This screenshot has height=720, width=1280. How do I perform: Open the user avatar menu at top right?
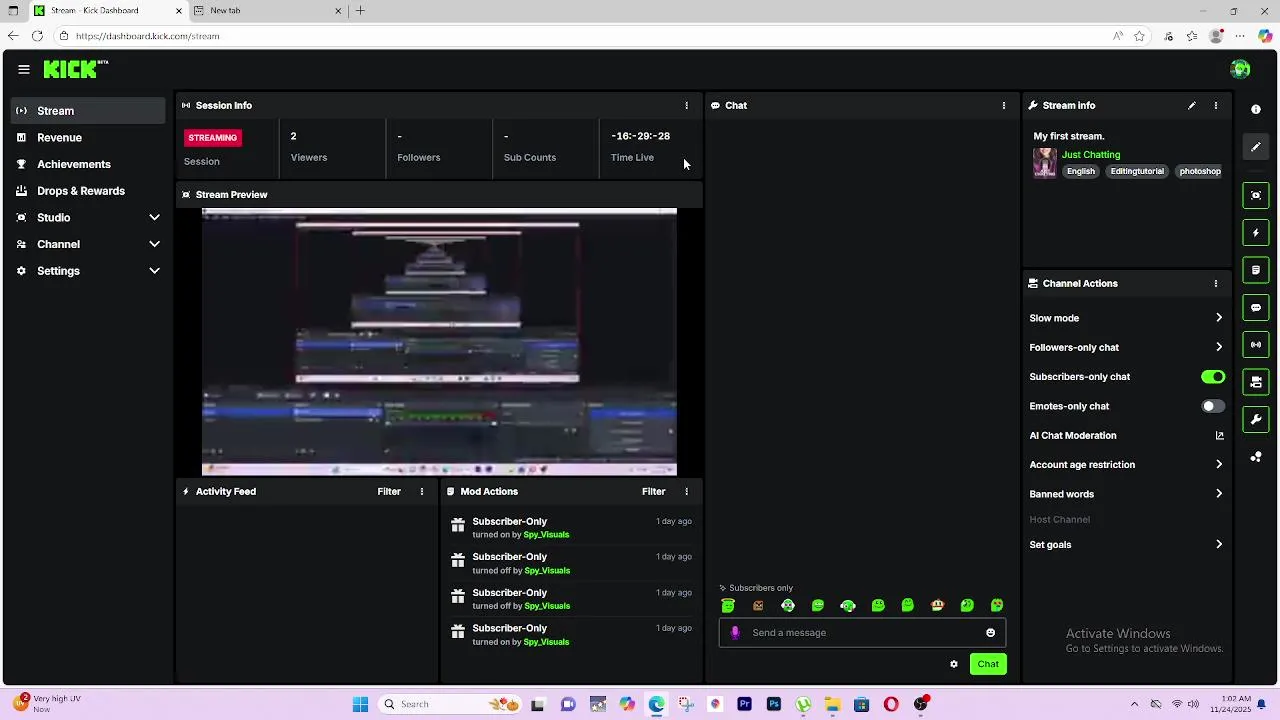tap(1240, 69)
